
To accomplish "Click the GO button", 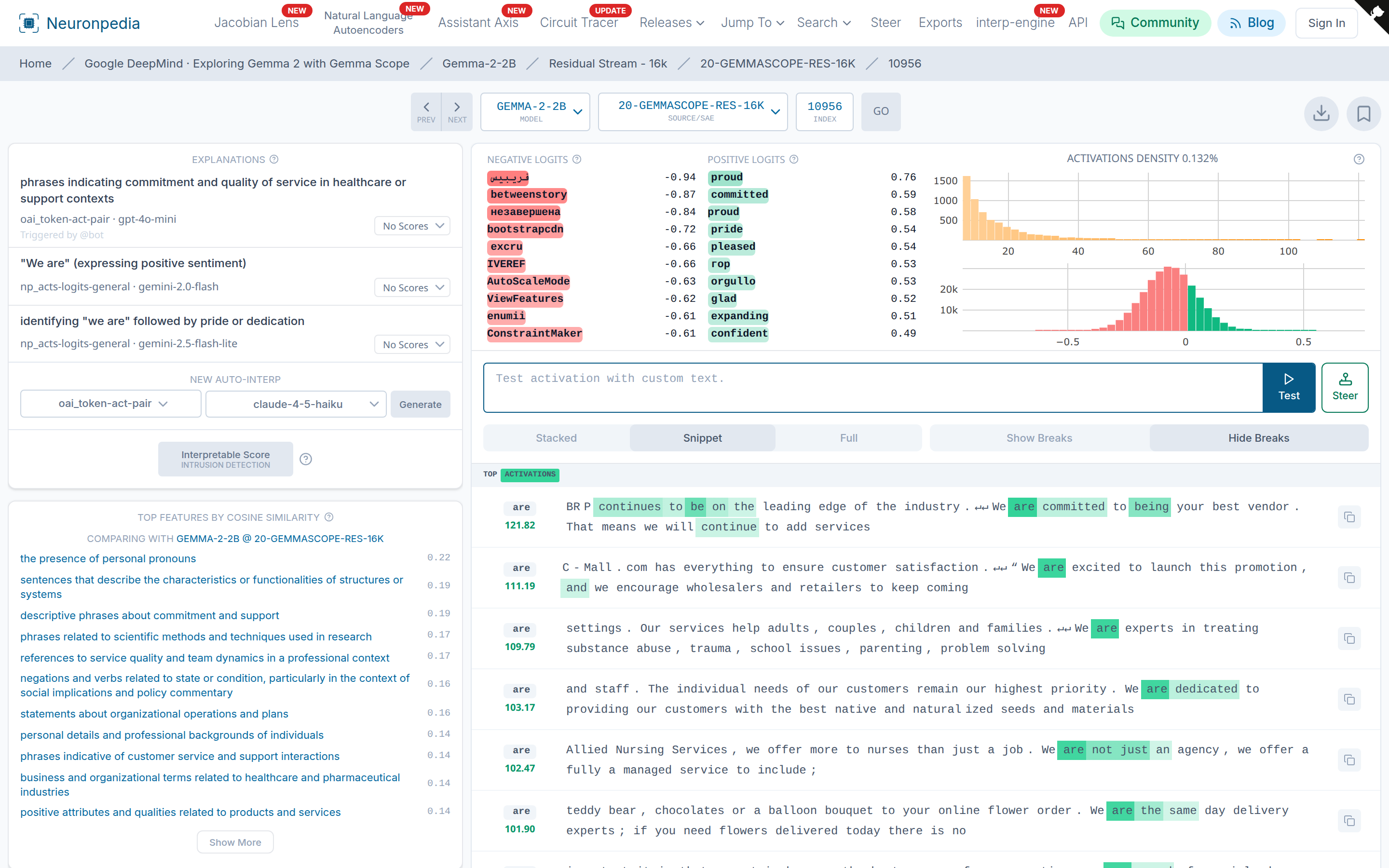I will (881, 111).
